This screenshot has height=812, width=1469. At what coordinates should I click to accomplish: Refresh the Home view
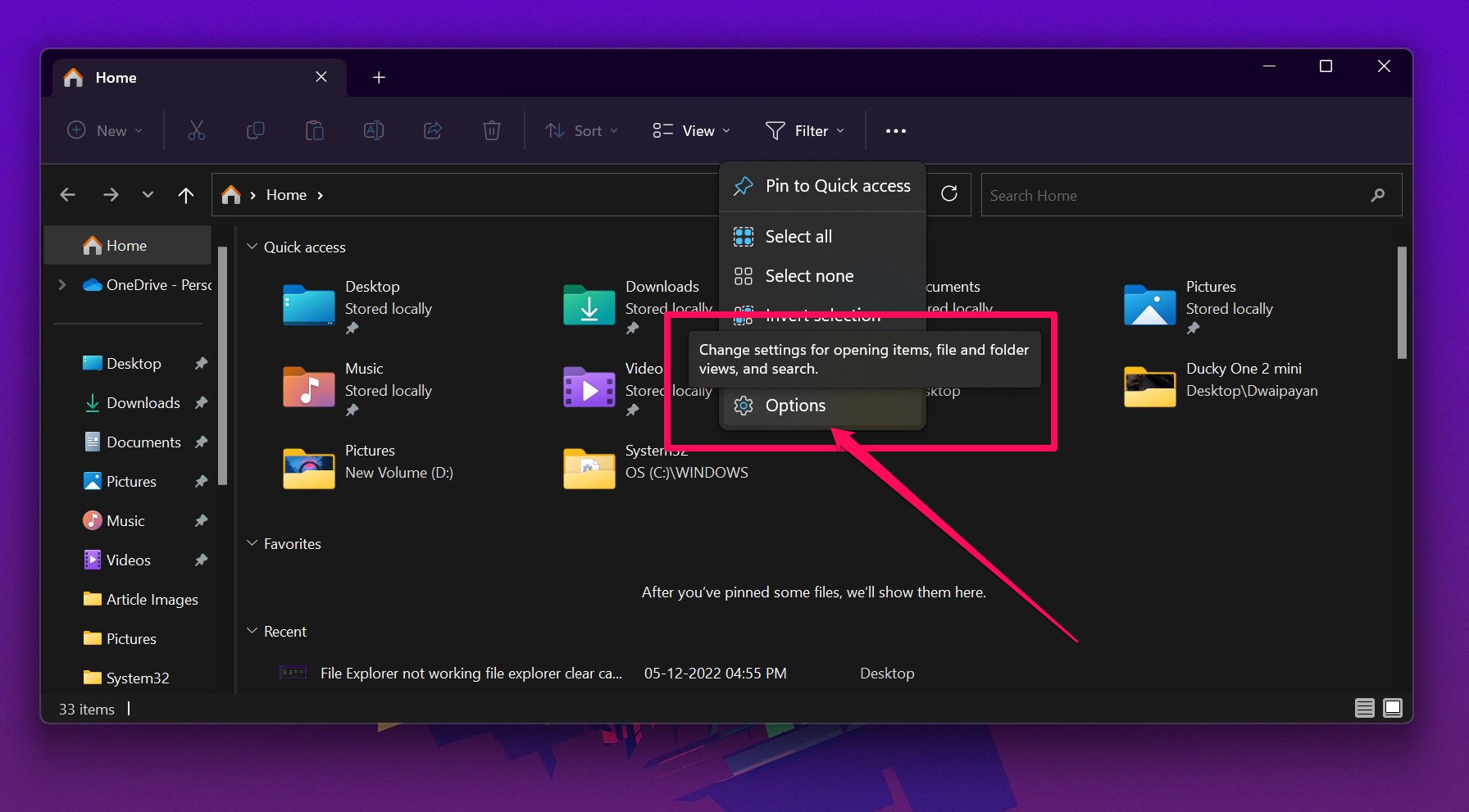[949, 194]
